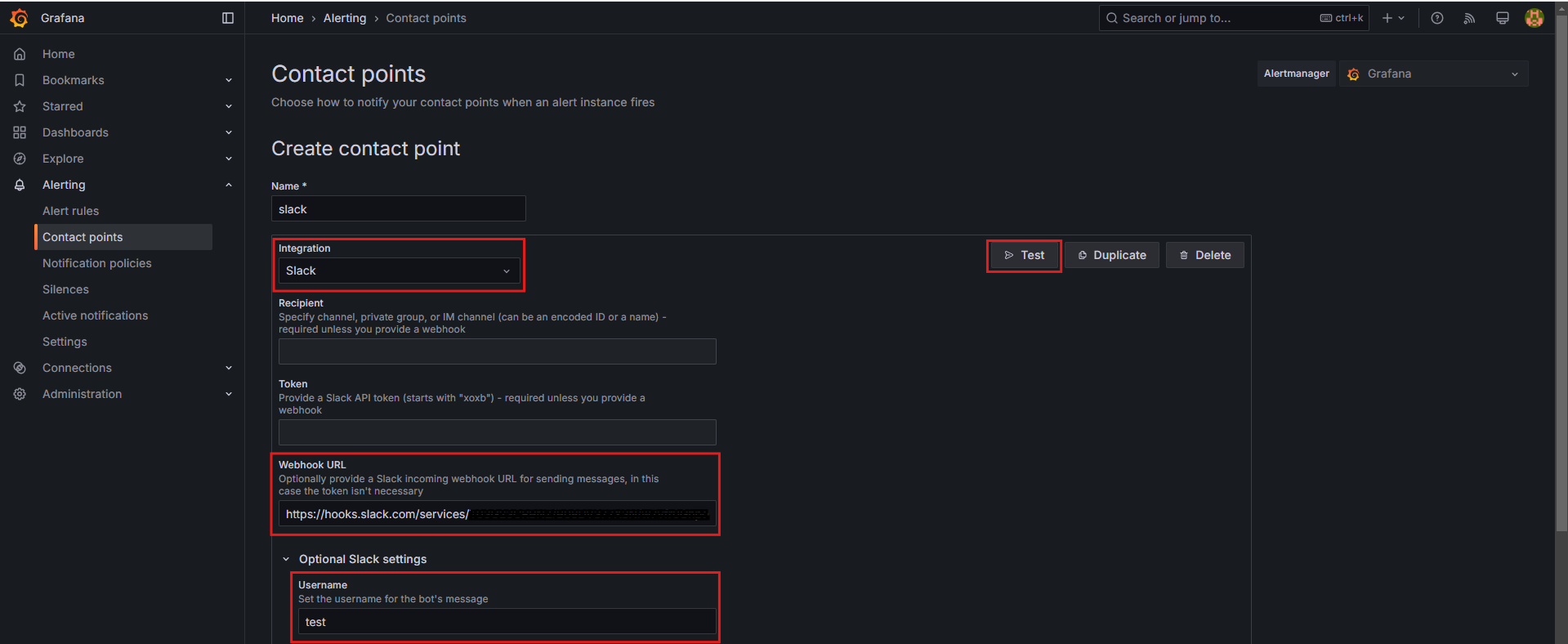The height and width of the screenshot is (644, 1568).
Task: Click Administration label in sidebar
Action: click(x=82, y=394)
